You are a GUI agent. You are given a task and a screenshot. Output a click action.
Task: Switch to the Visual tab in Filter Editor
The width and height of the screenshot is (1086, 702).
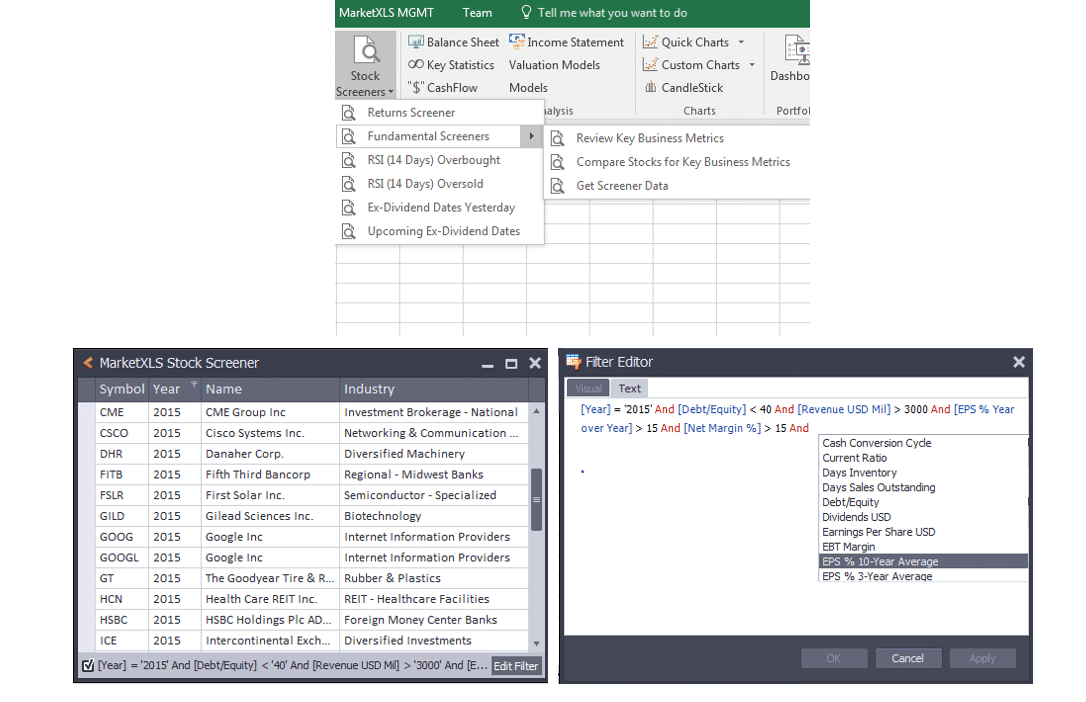[x=588, y=388]
